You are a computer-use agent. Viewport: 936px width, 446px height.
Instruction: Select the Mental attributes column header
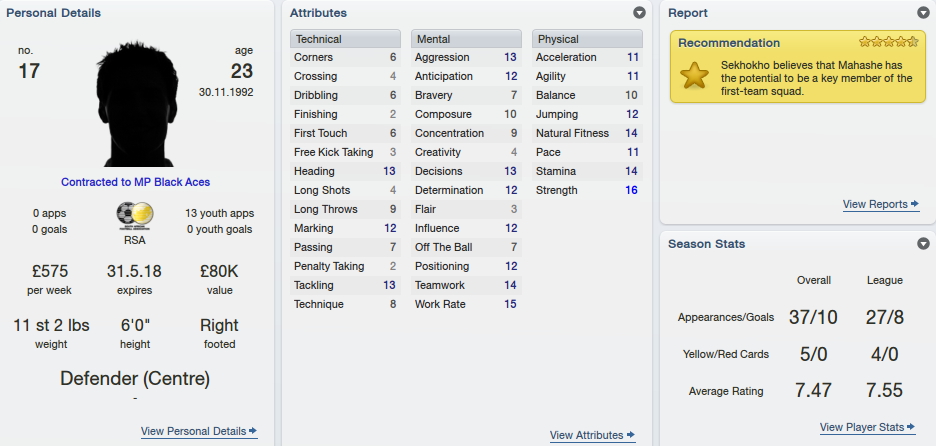point(466,39)
